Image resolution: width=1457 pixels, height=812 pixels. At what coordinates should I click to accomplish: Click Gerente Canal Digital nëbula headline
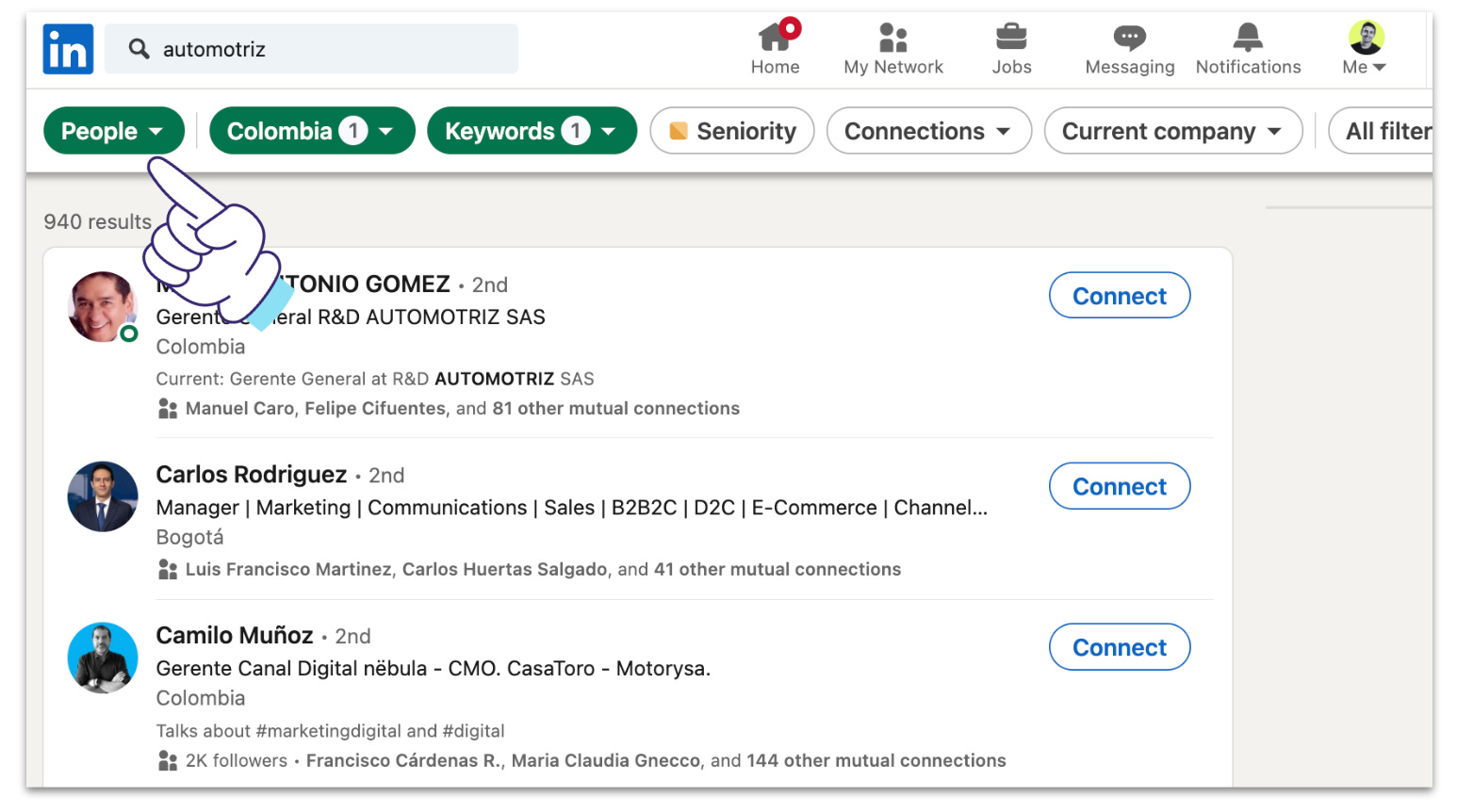[434, 668]
